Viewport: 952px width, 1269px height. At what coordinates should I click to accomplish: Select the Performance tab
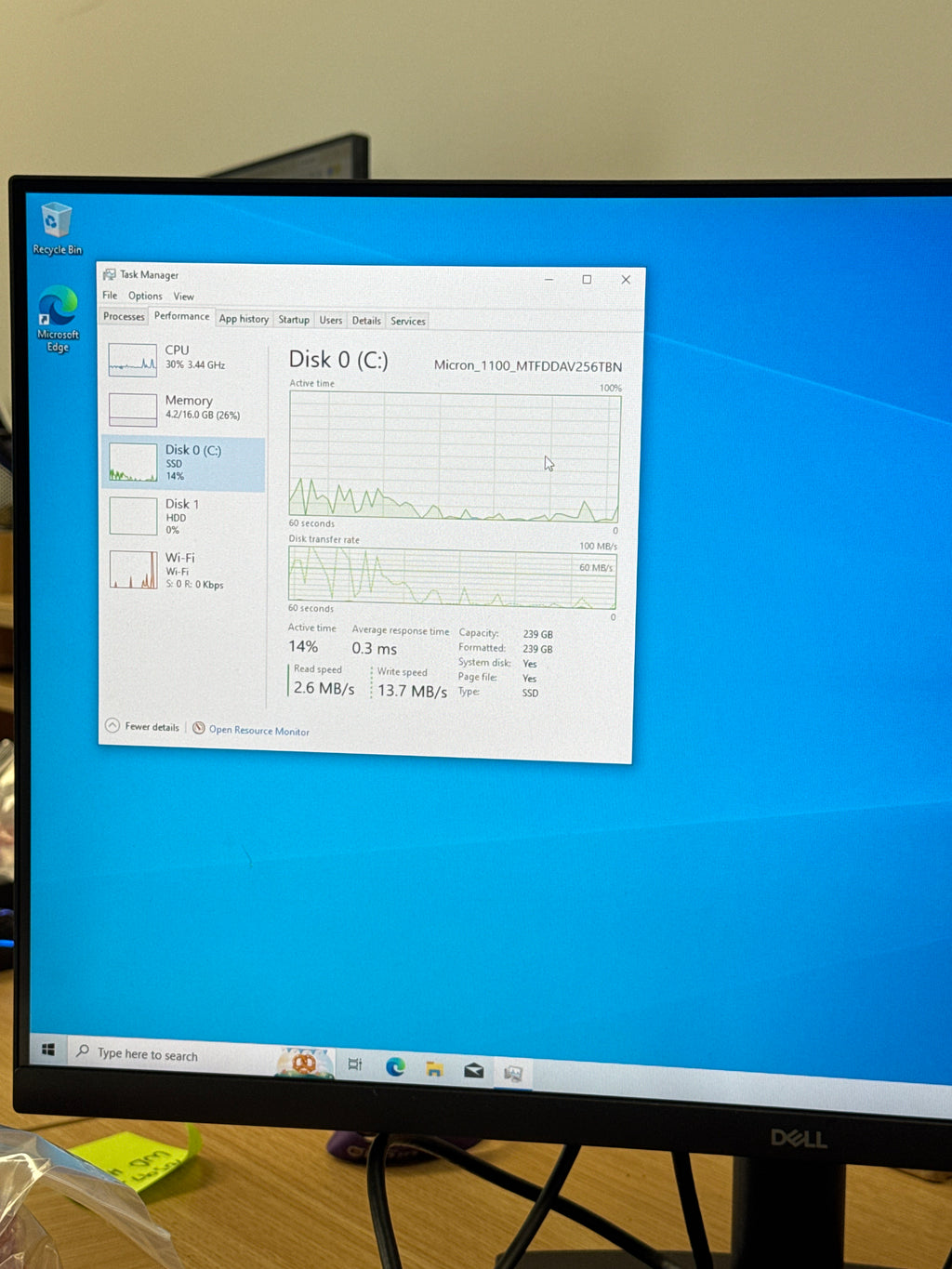tap(181, 316)
